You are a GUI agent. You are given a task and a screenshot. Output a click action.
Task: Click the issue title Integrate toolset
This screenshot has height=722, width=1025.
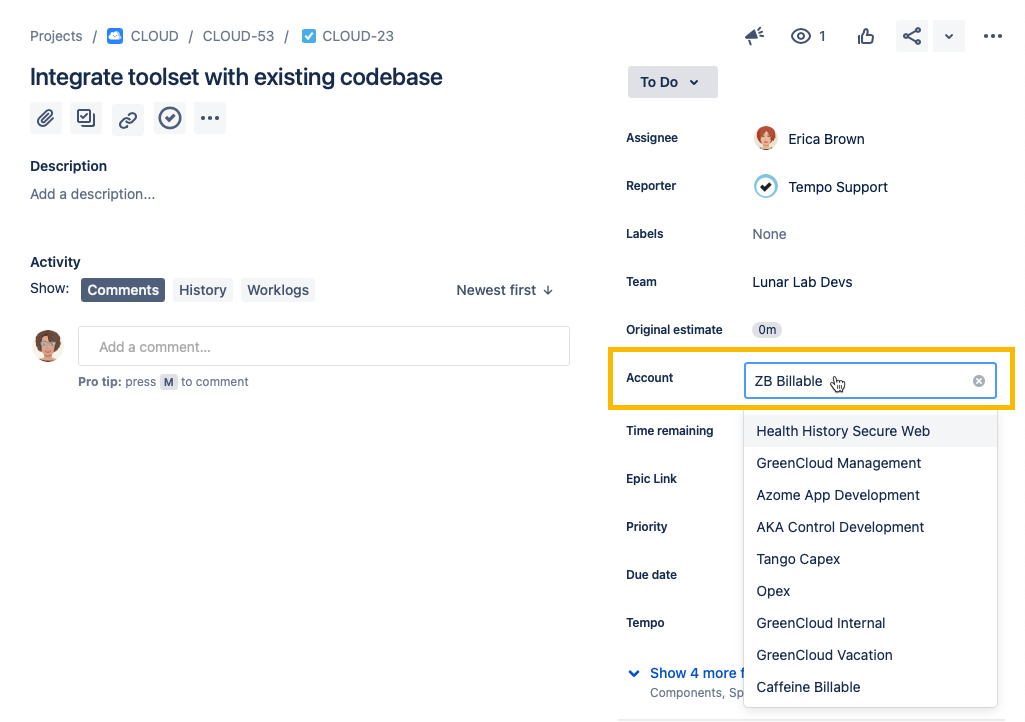[236, 77]
